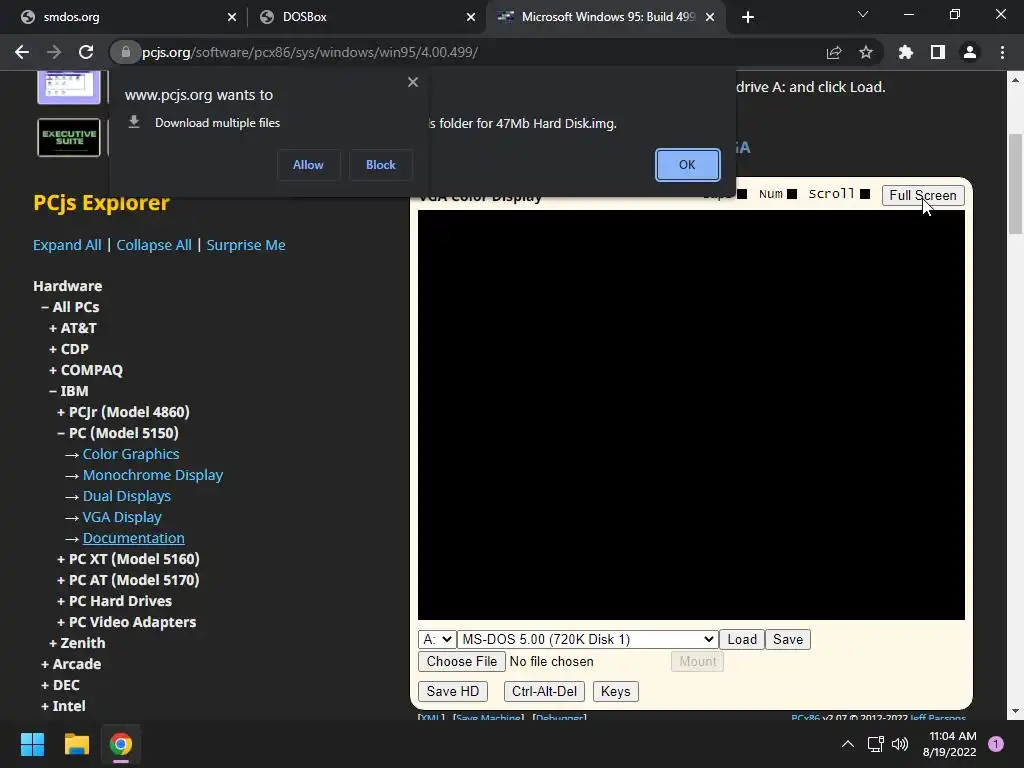
Task: Expand the Zenith tree node
Action: pos(77,643)
